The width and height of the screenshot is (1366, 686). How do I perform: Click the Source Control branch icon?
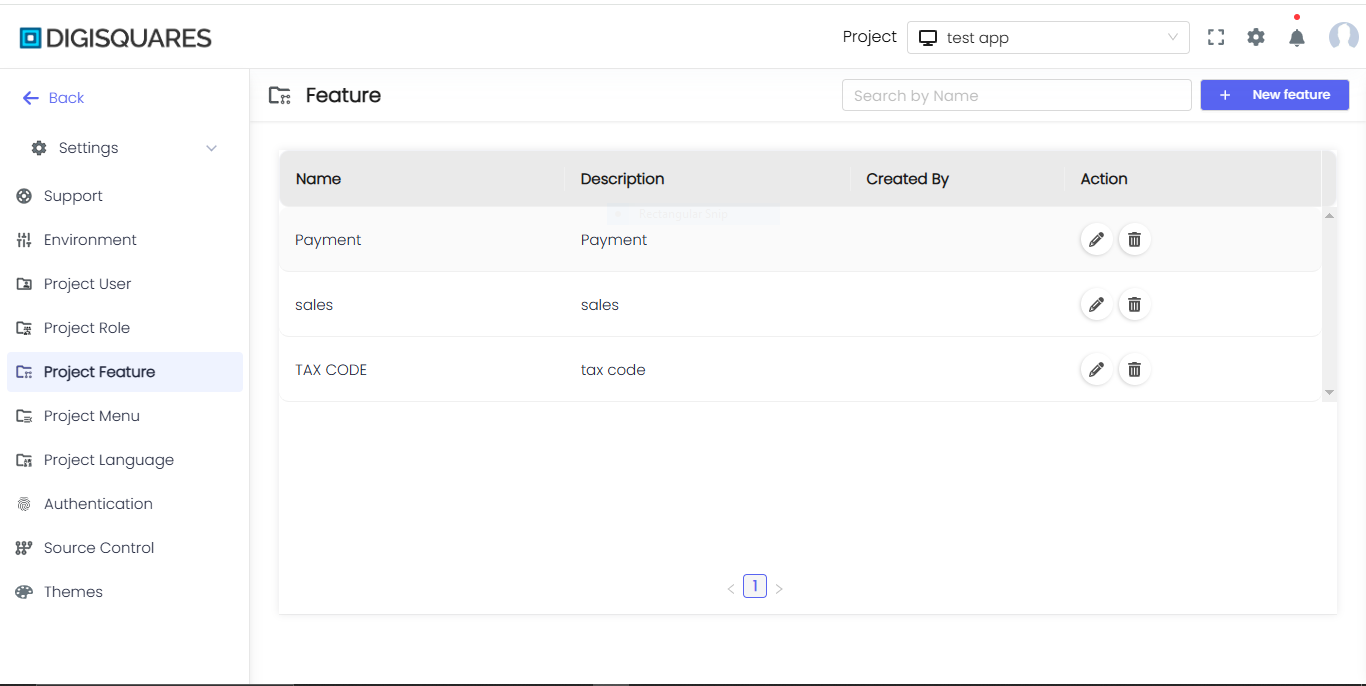[x=24, y=548]
